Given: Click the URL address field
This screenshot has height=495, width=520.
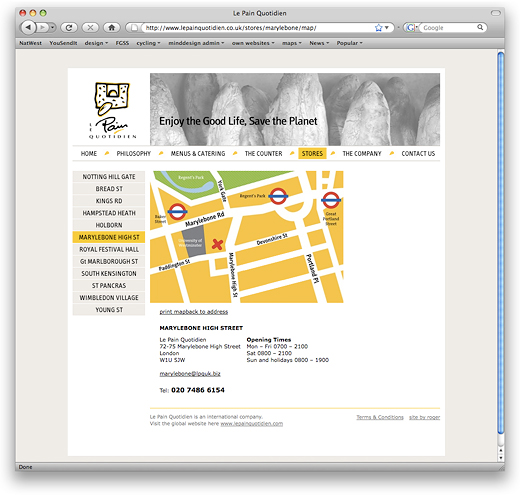Looking at the screenshot, I should click(x=258, y=28).
